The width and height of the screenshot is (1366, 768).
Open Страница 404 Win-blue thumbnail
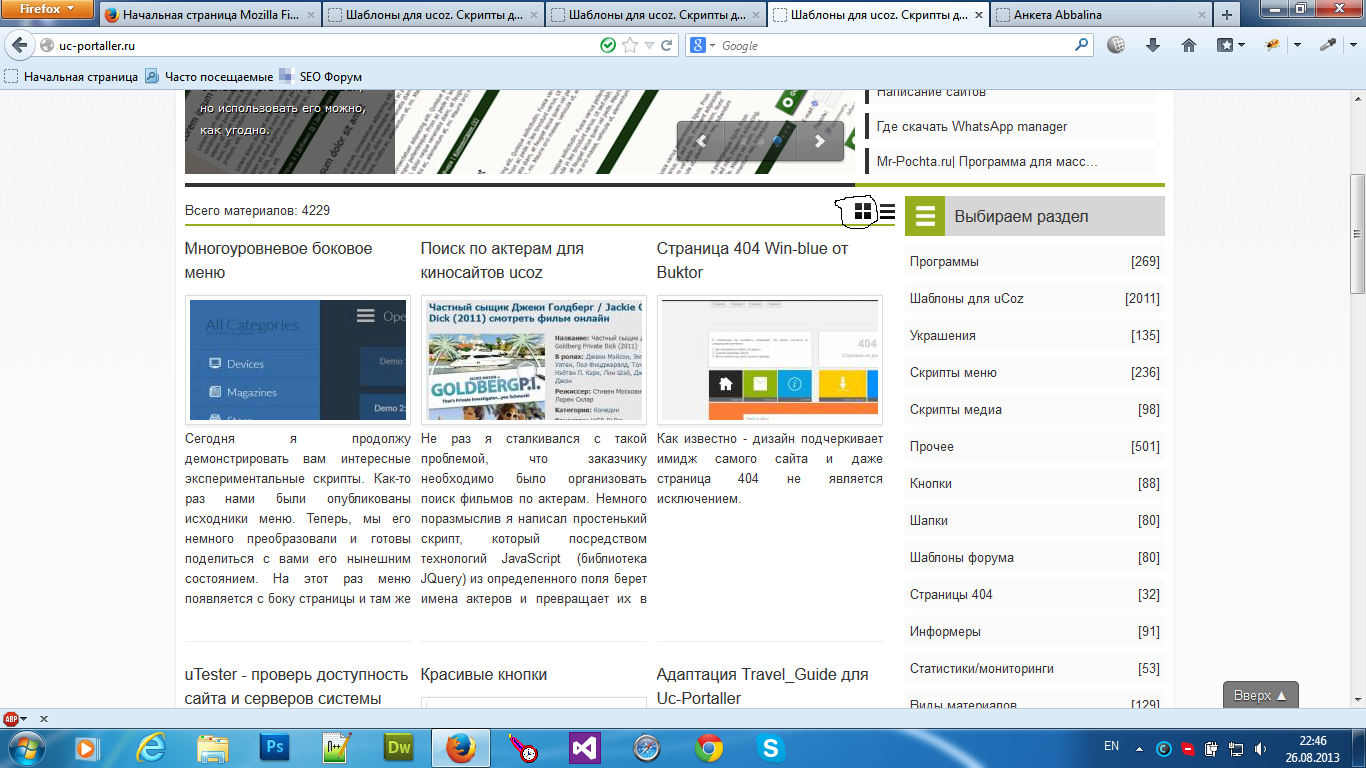click(769, 359)
